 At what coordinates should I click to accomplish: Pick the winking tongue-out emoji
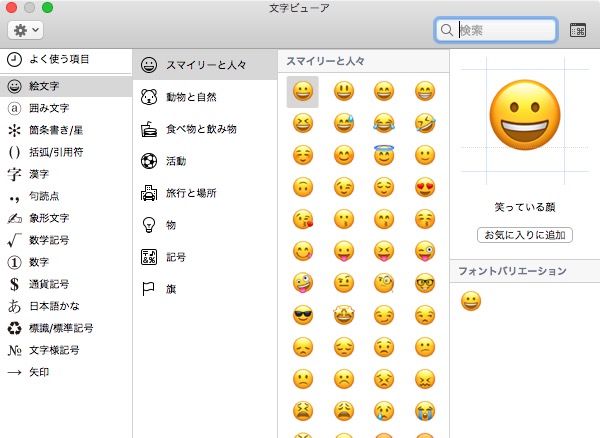(x=425, y=251)
